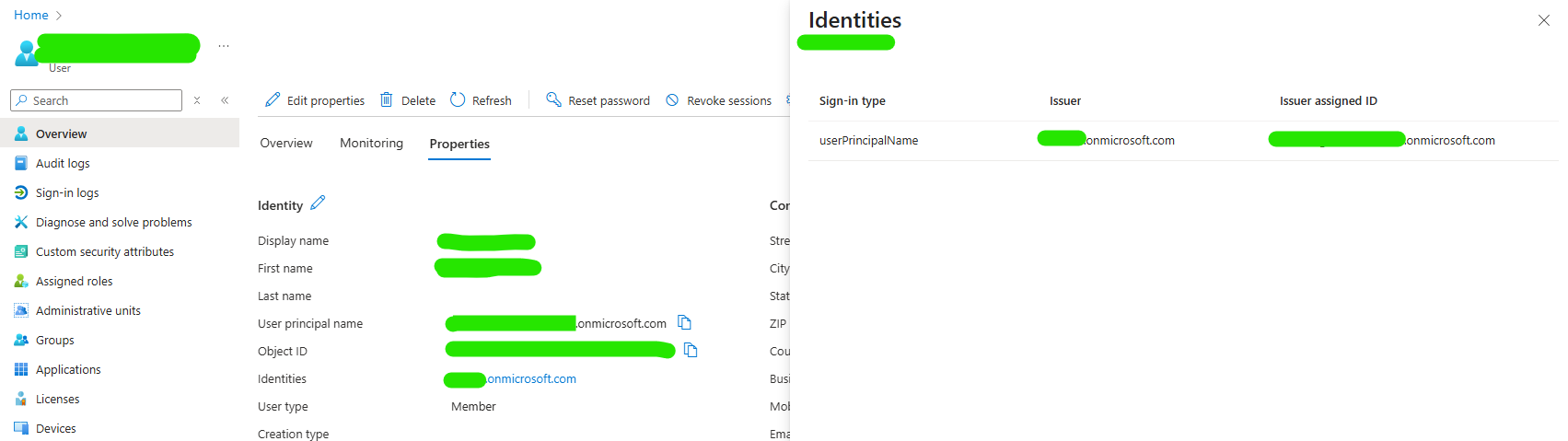Switch to the Monitoring tab

[371, 144]
